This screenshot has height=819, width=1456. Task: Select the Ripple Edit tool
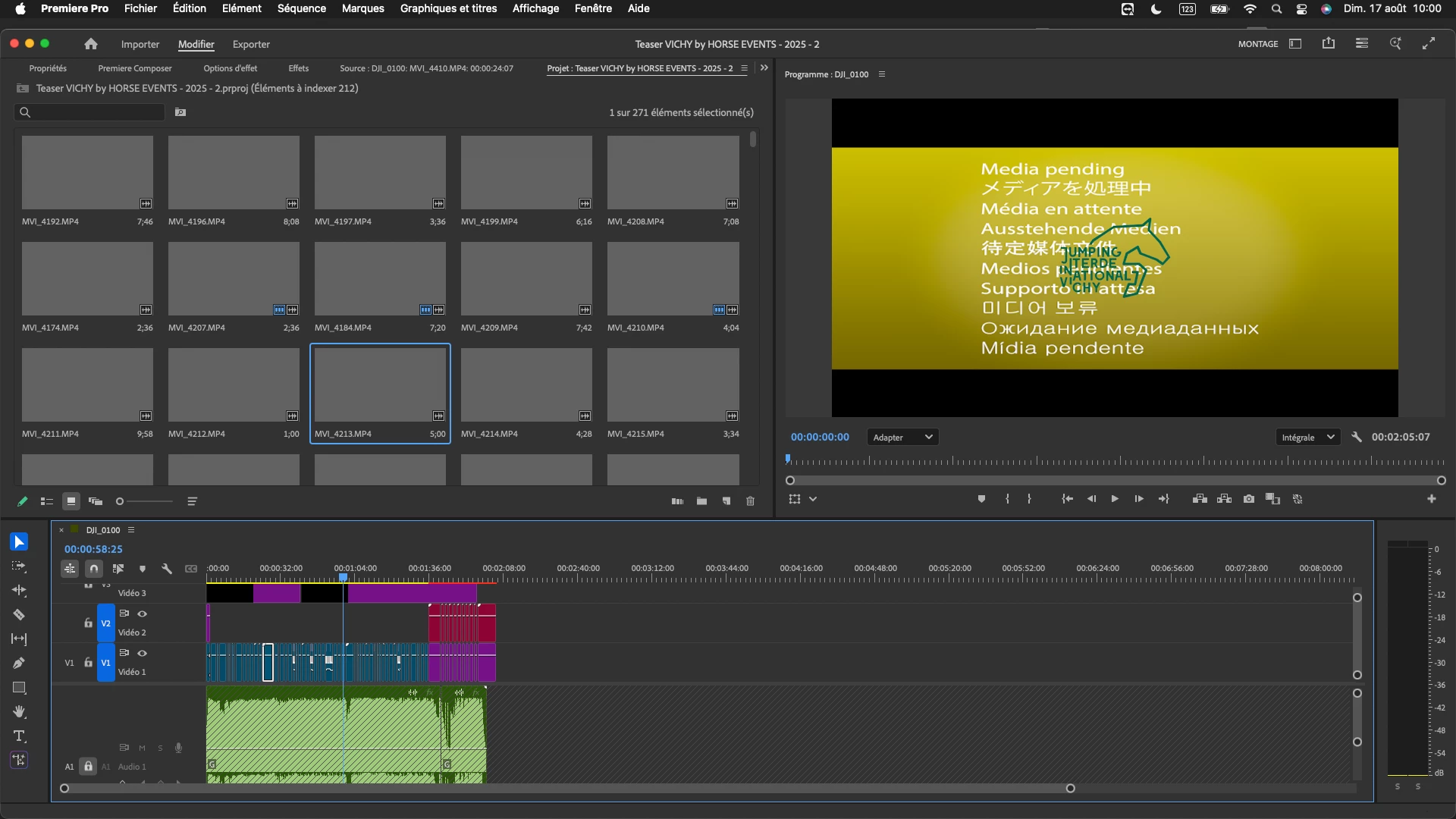pos(19,591)
